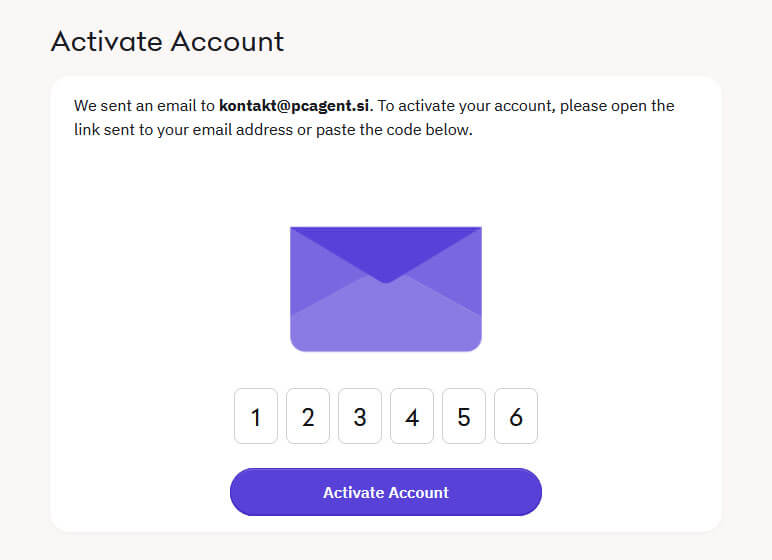Click the pointed tip of the envelope flap
This screenshot has width=772, height=560.
tap(386, 280)
